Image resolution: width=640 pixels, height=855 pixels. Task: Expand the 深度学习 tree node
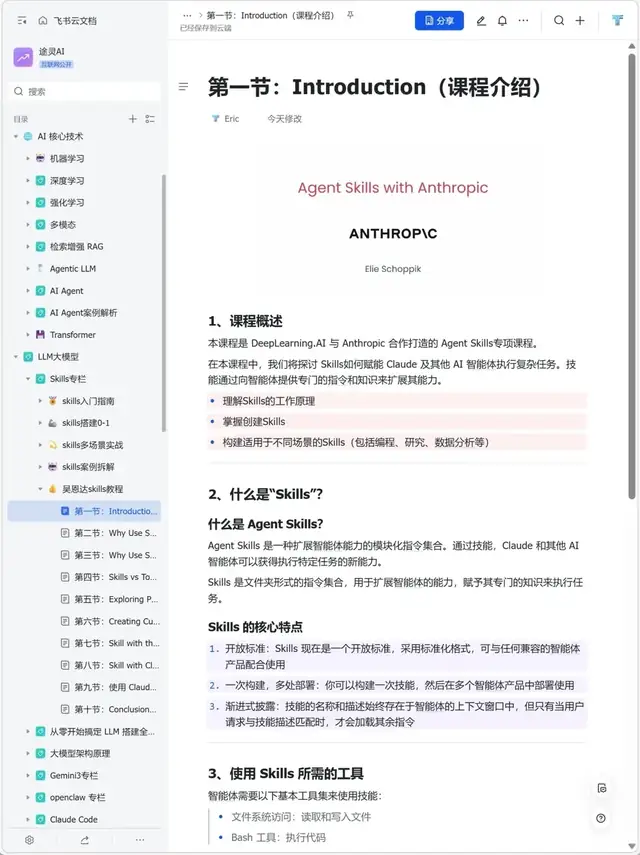pos(28,180)
